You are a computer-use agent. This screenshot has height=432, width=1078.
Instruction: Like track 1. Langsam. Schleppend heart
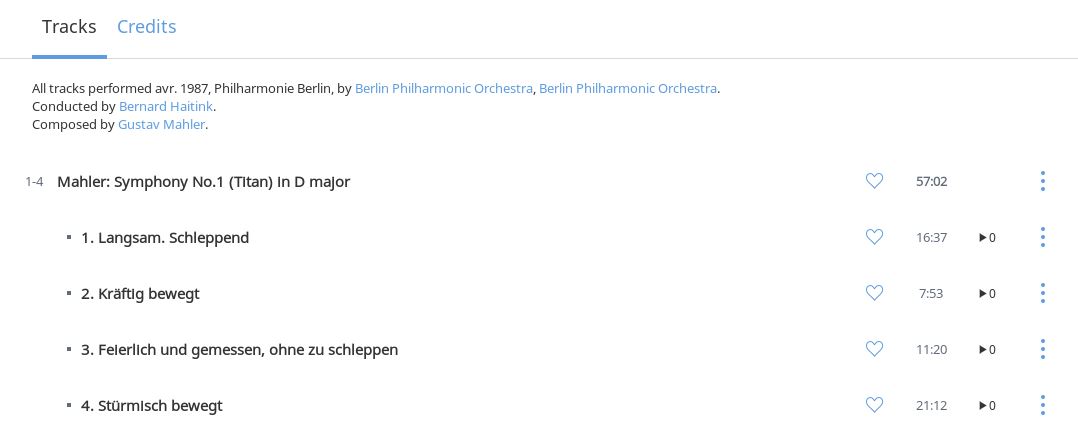click(x=874, y=237)
